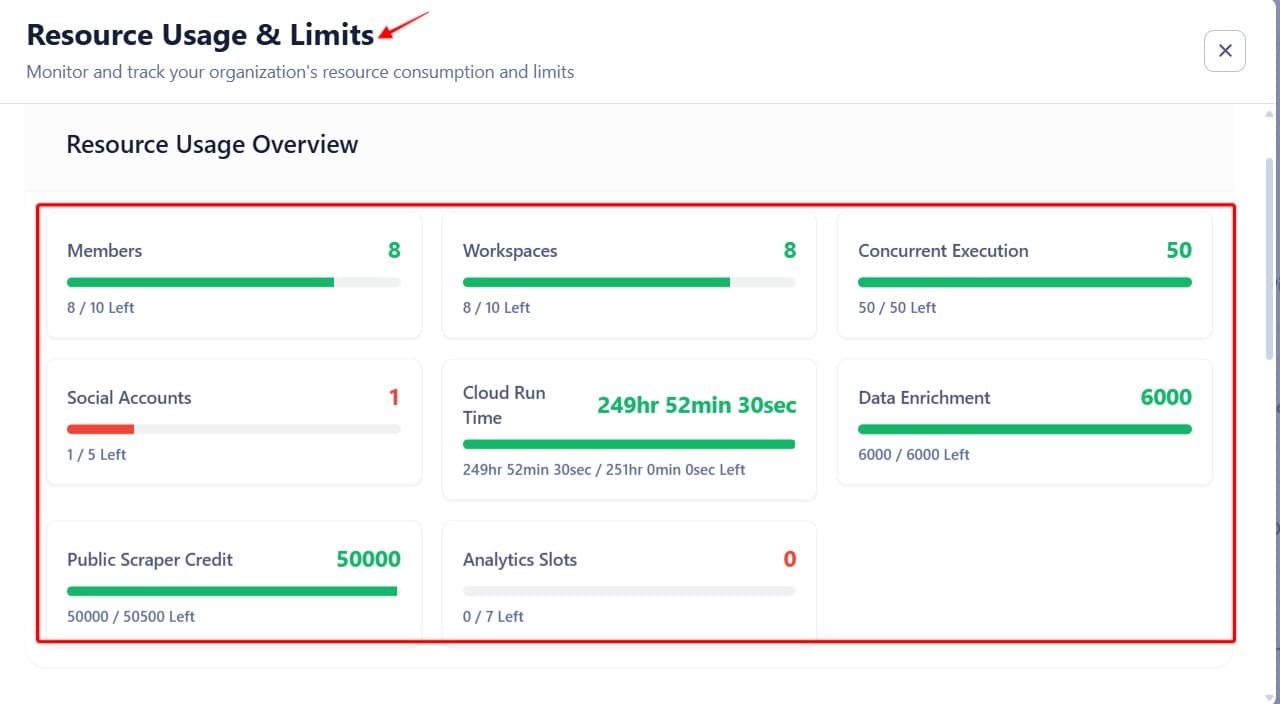Click the Cloud Run Time progress bar
1280x704 pixels.
[x=629, y=444]
